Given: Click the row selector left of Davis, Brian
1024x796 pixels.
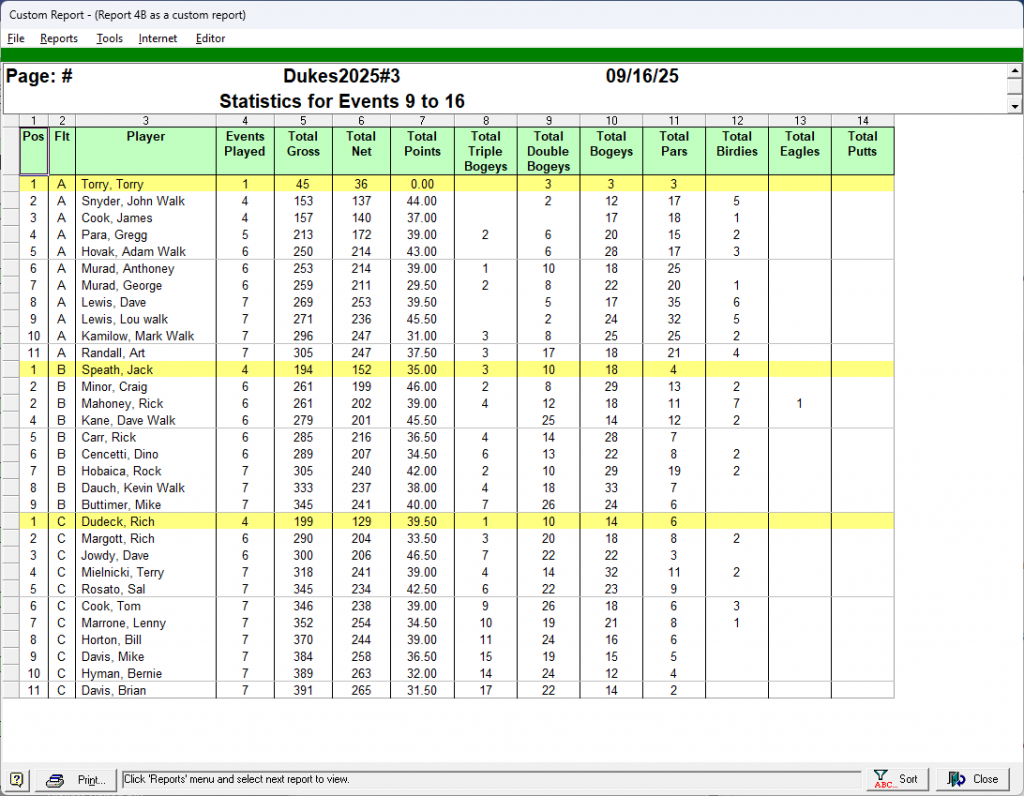Looking at the screenshot, I should point(10,691).
